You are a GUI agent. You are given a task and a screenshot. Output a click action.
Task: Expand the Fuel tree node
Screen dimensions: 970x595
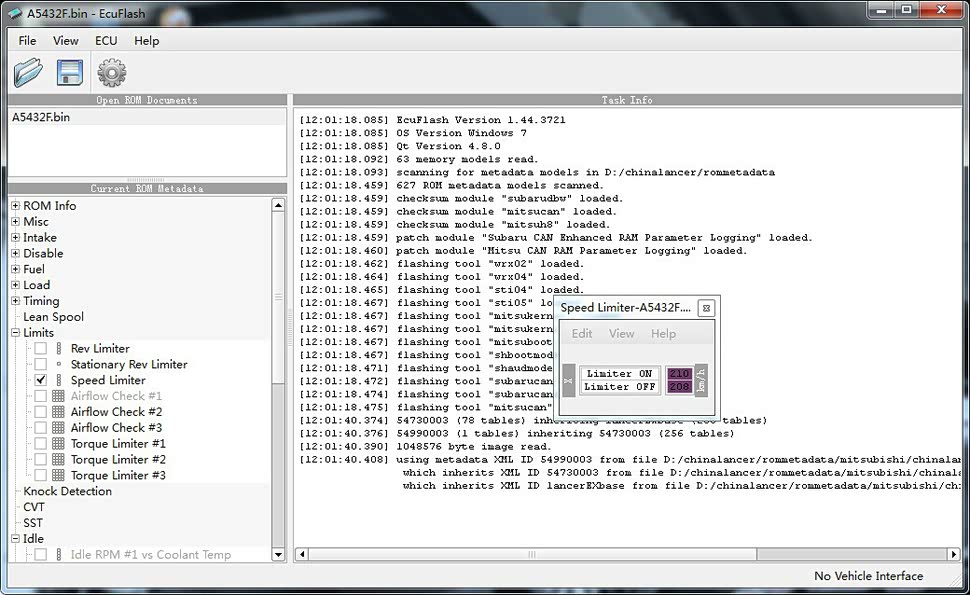coord(16,270)
